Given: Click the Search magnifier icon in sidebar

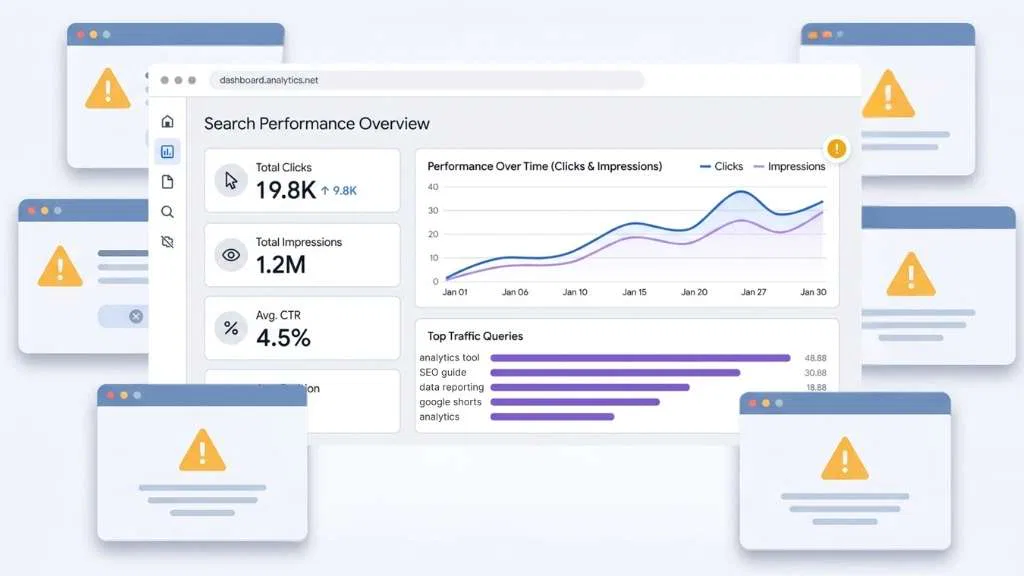Looking at the screenshot, I should 167,211.
